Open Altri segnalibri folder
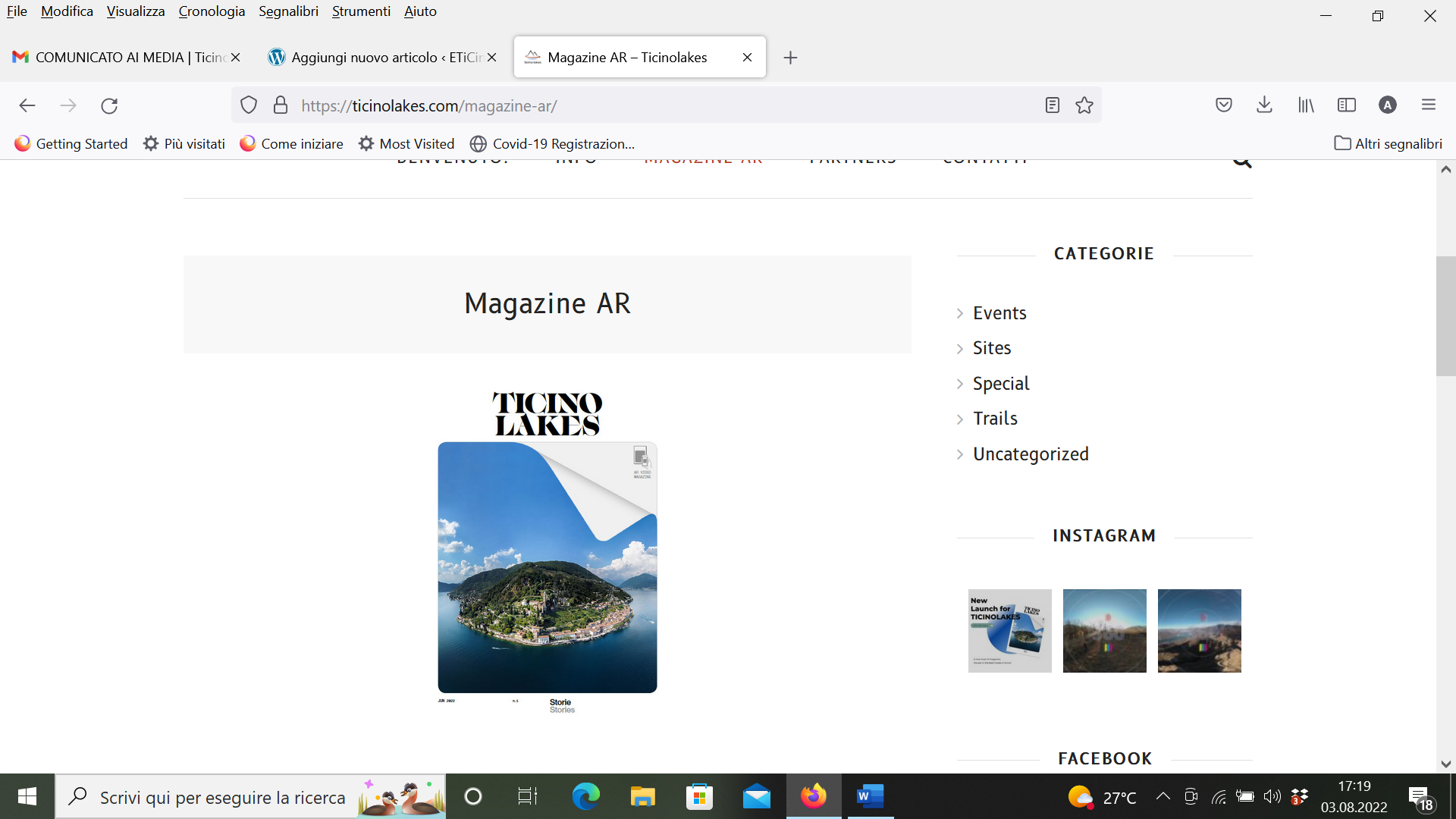1456x819 pixels. coord(1389,144)
